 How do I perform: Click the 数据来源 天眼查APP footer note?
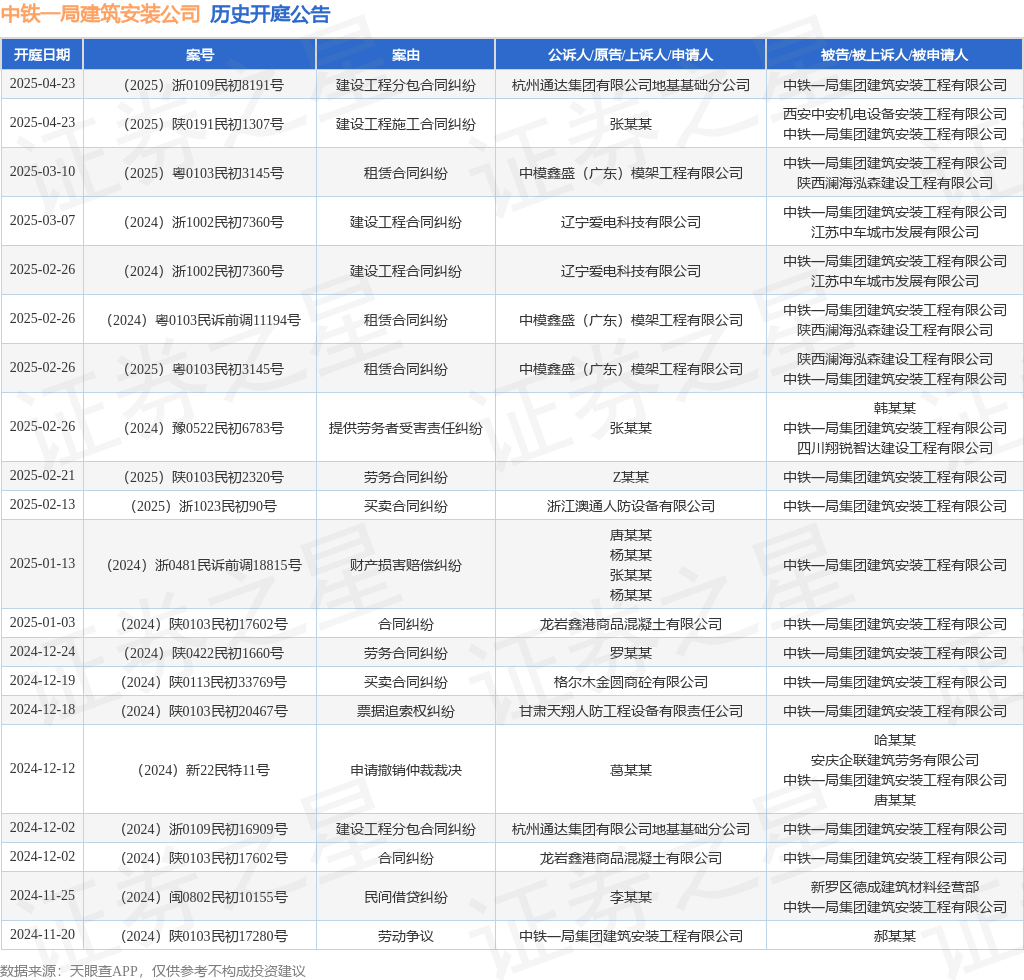[153, 971]
